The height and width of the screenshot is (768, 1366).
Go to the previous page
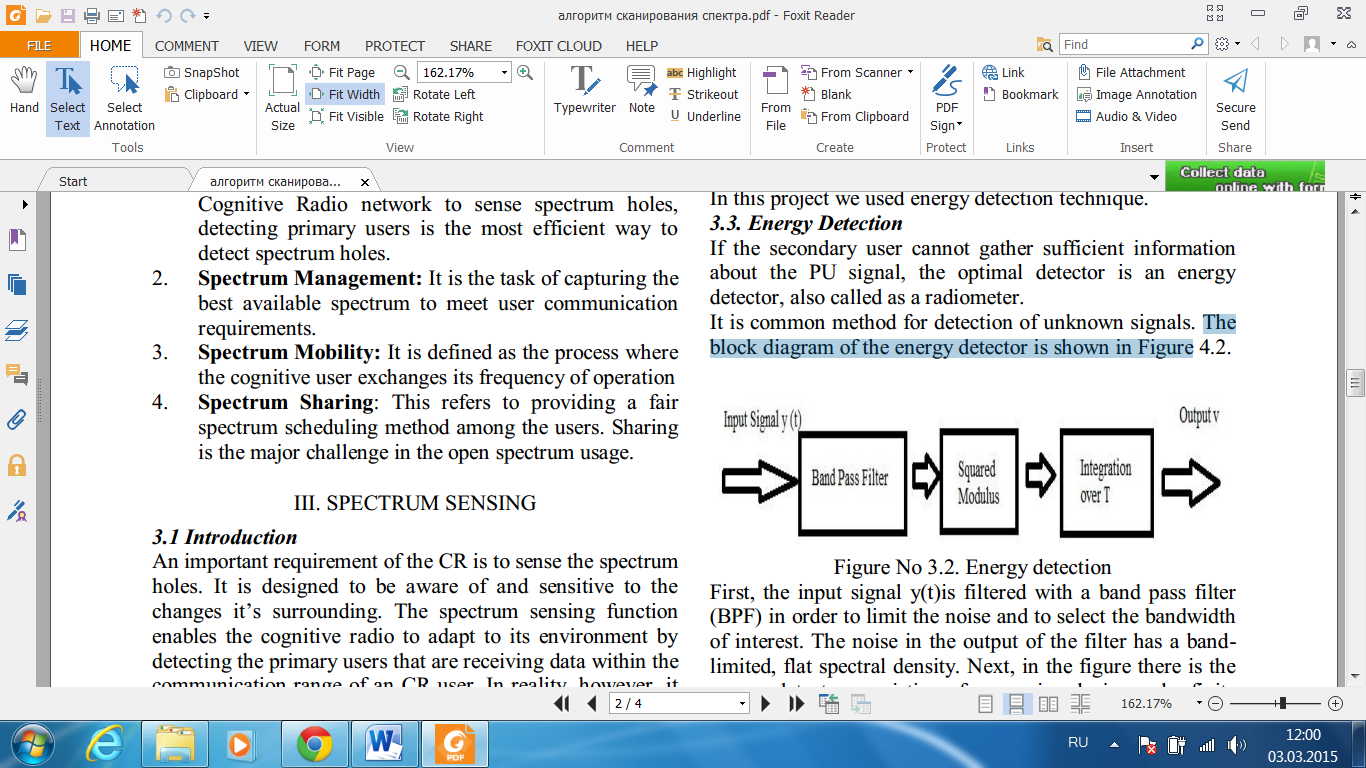(x=591, y=704)
